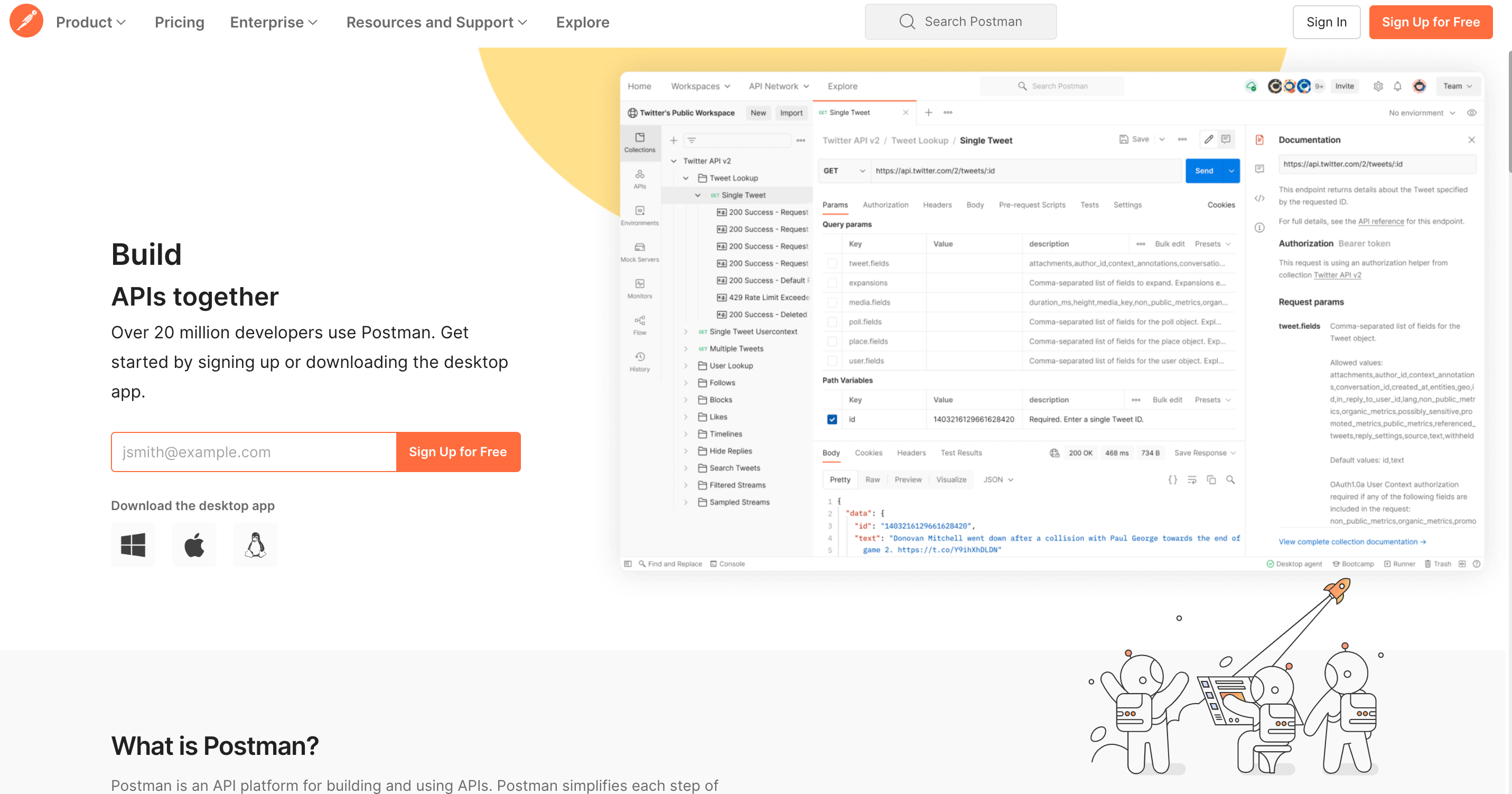Download the macOS desktop app
1512x794 pixels.
tap(194, 545)
